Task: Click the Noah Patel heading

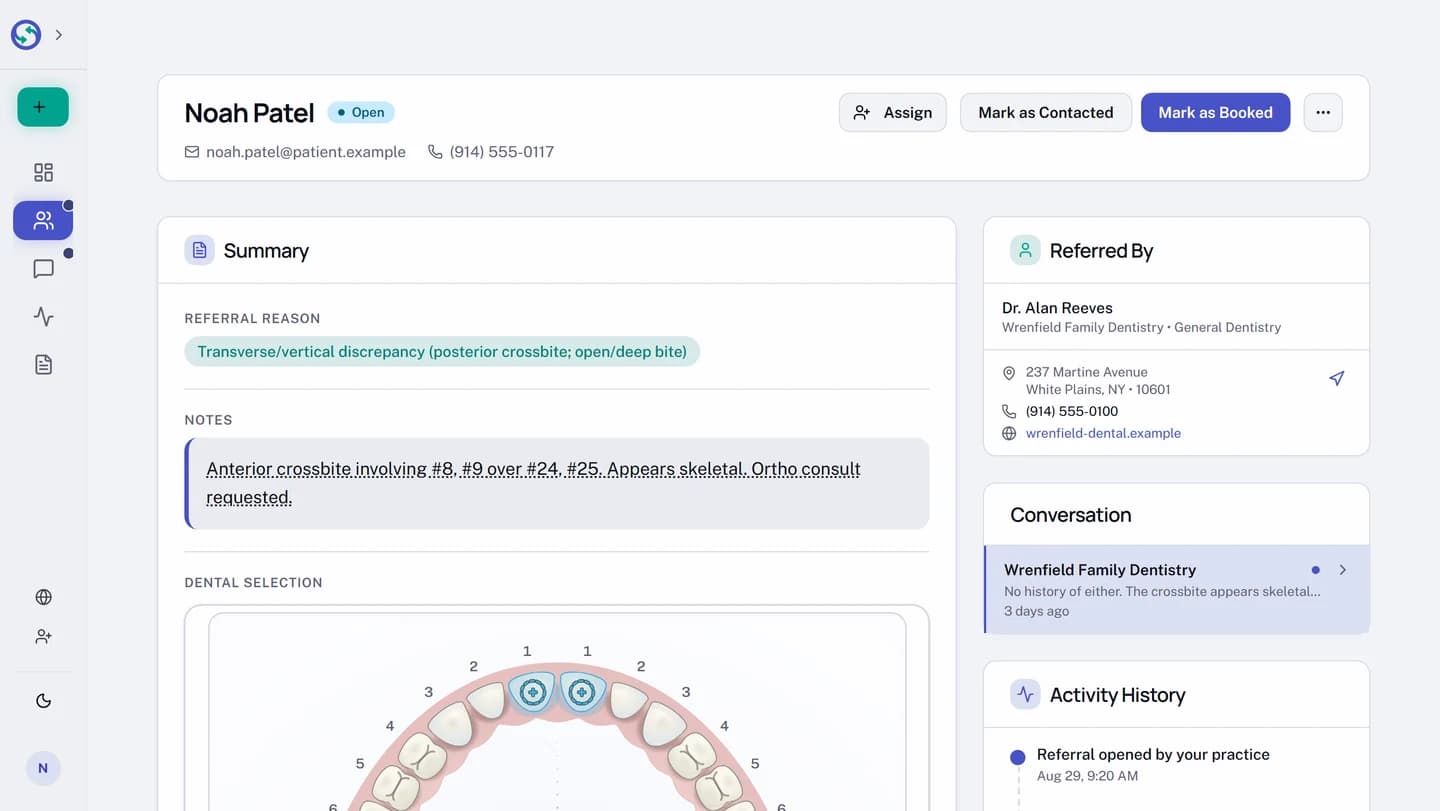Action: click(249, 113)
